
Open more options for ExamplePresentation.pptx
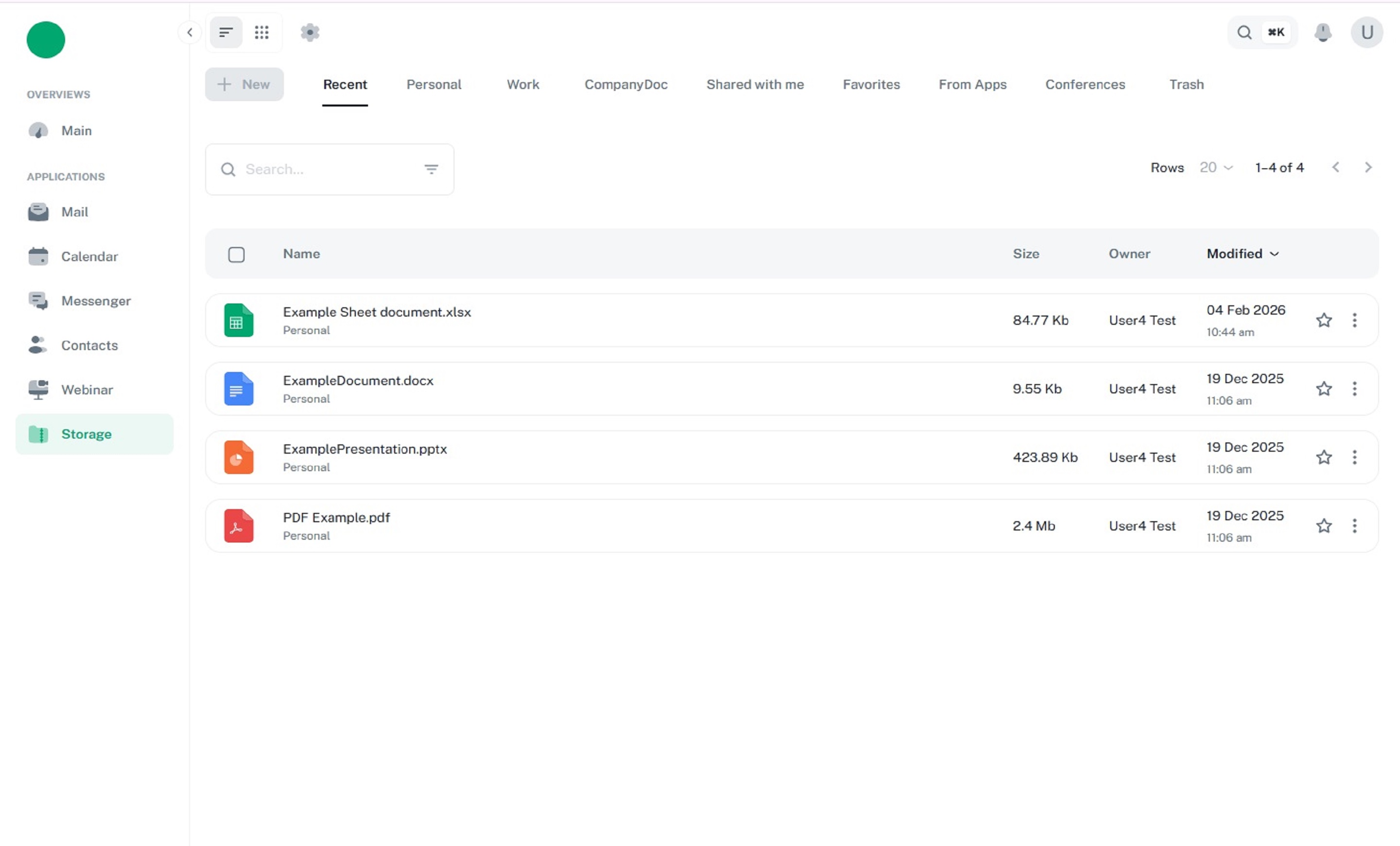(x=1354, y=458)
